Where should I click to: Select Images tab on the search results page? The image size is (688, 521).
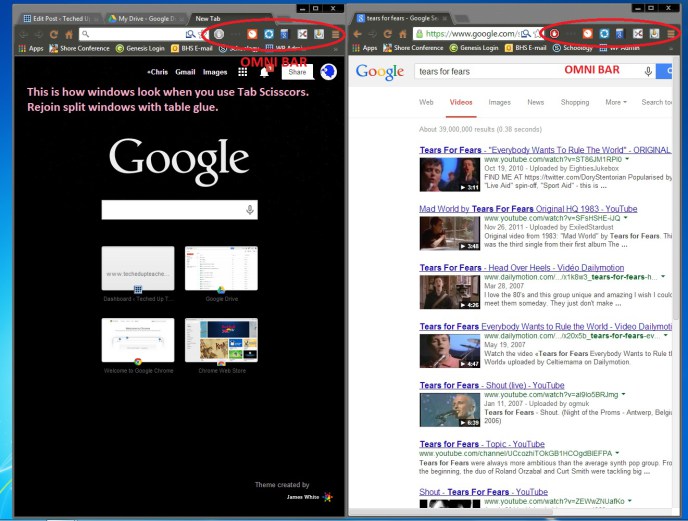click(500, 102)
